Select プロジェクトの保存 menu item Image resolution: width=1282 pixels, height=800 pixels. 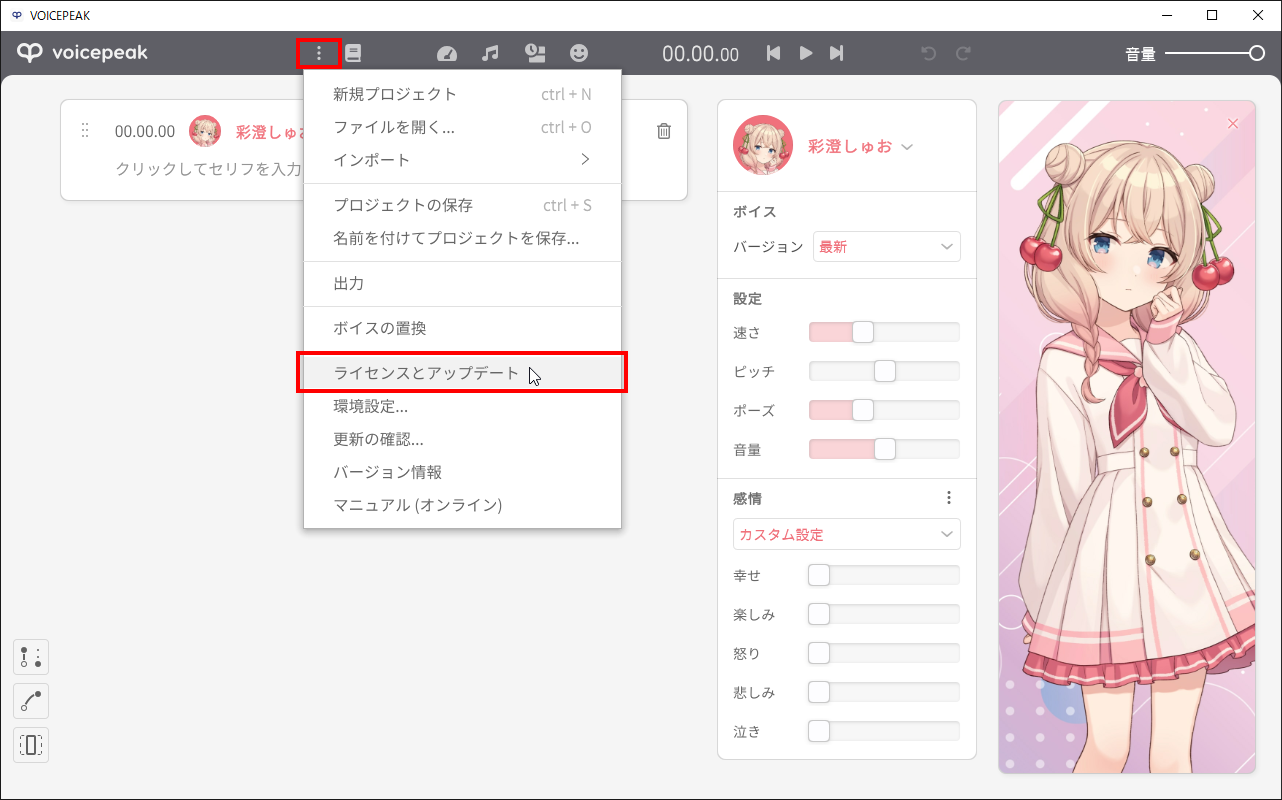click(462, 205)
